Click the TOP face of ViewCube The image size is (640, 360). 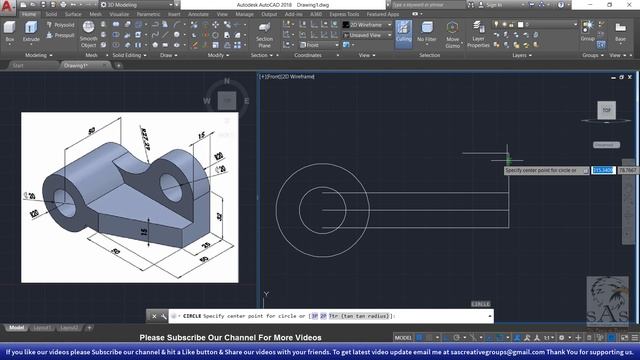[x=607, y=110]
